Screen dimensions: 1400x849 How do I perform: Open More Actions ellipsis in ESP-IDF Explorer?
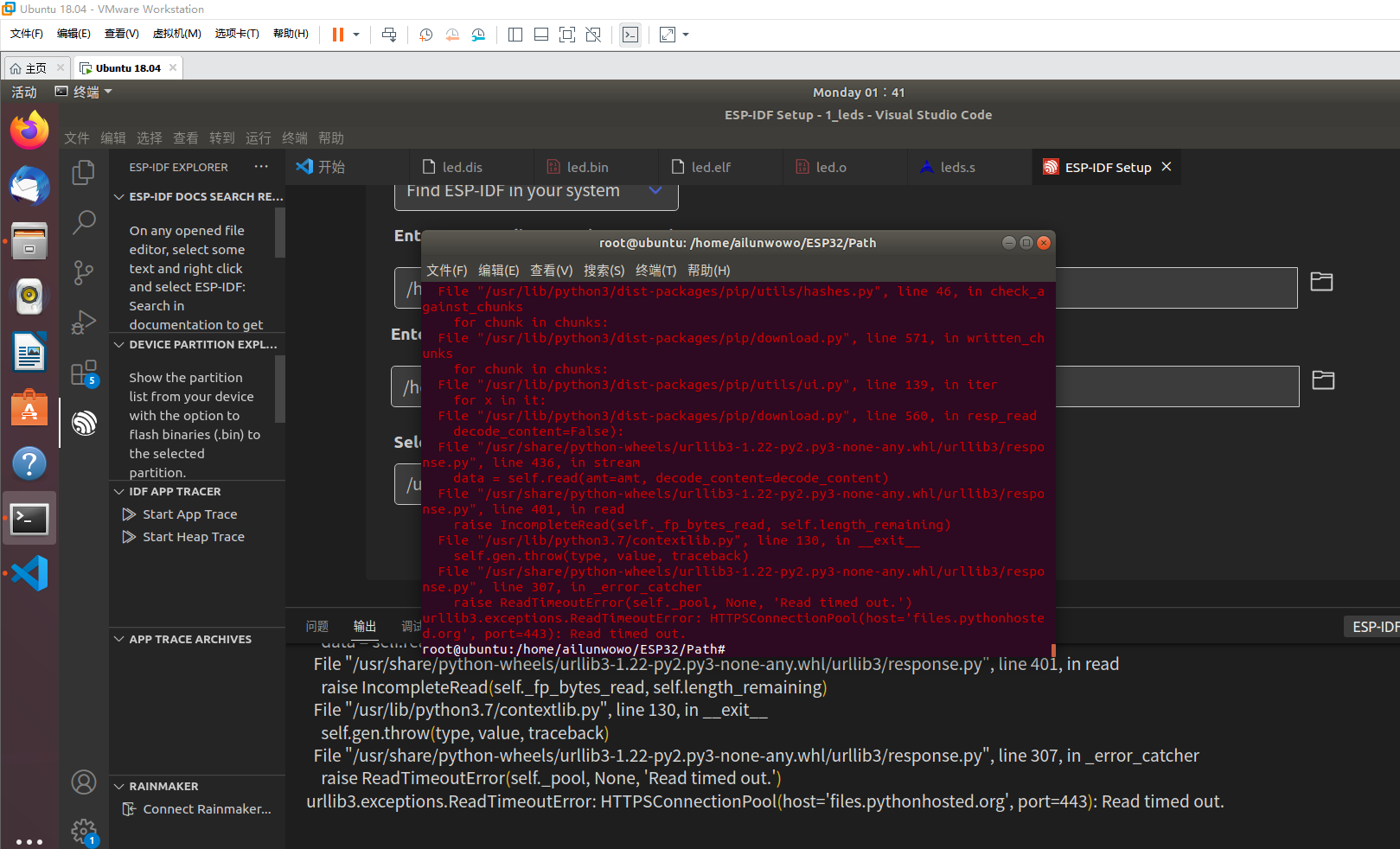click(261, 167)
